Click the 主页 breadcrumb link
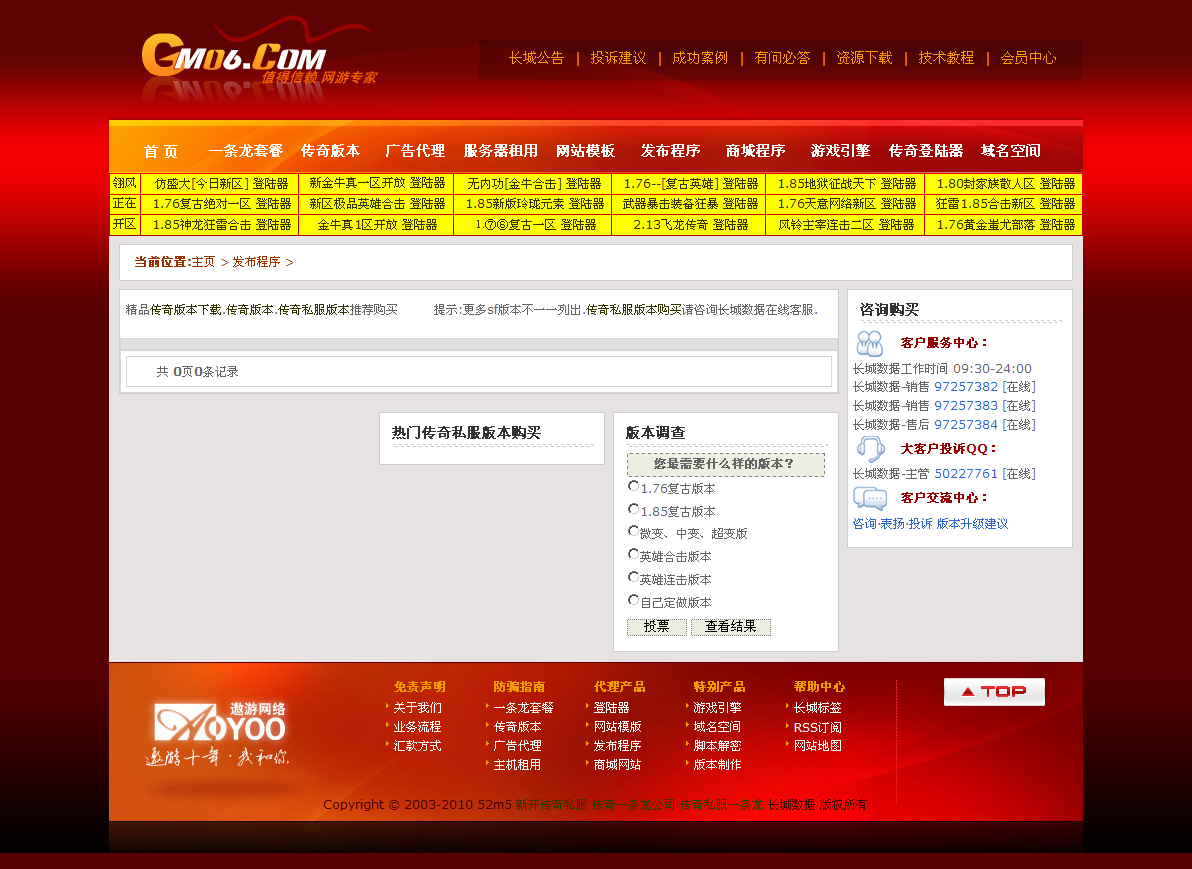 (x=203, y=262)
